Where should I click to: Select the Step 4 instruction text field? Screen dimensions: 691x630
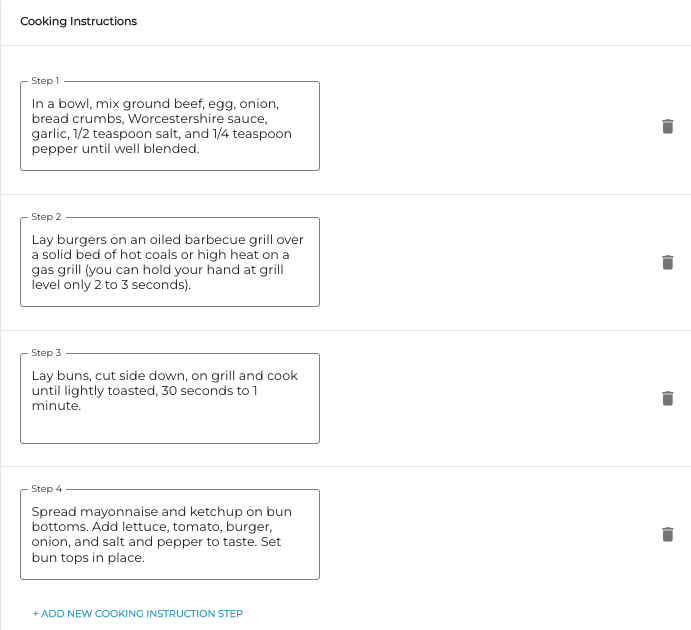click(170, 534)
